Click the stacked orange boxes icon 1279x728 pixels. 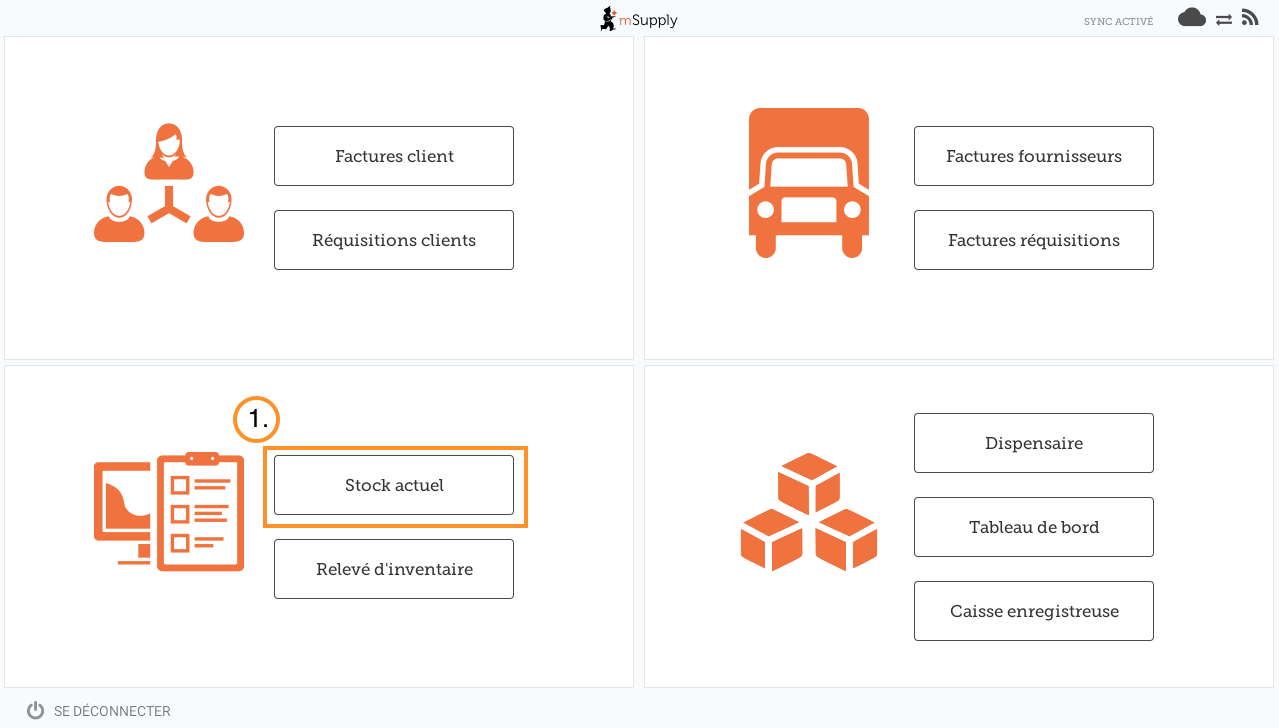click(x=808, y=511)
